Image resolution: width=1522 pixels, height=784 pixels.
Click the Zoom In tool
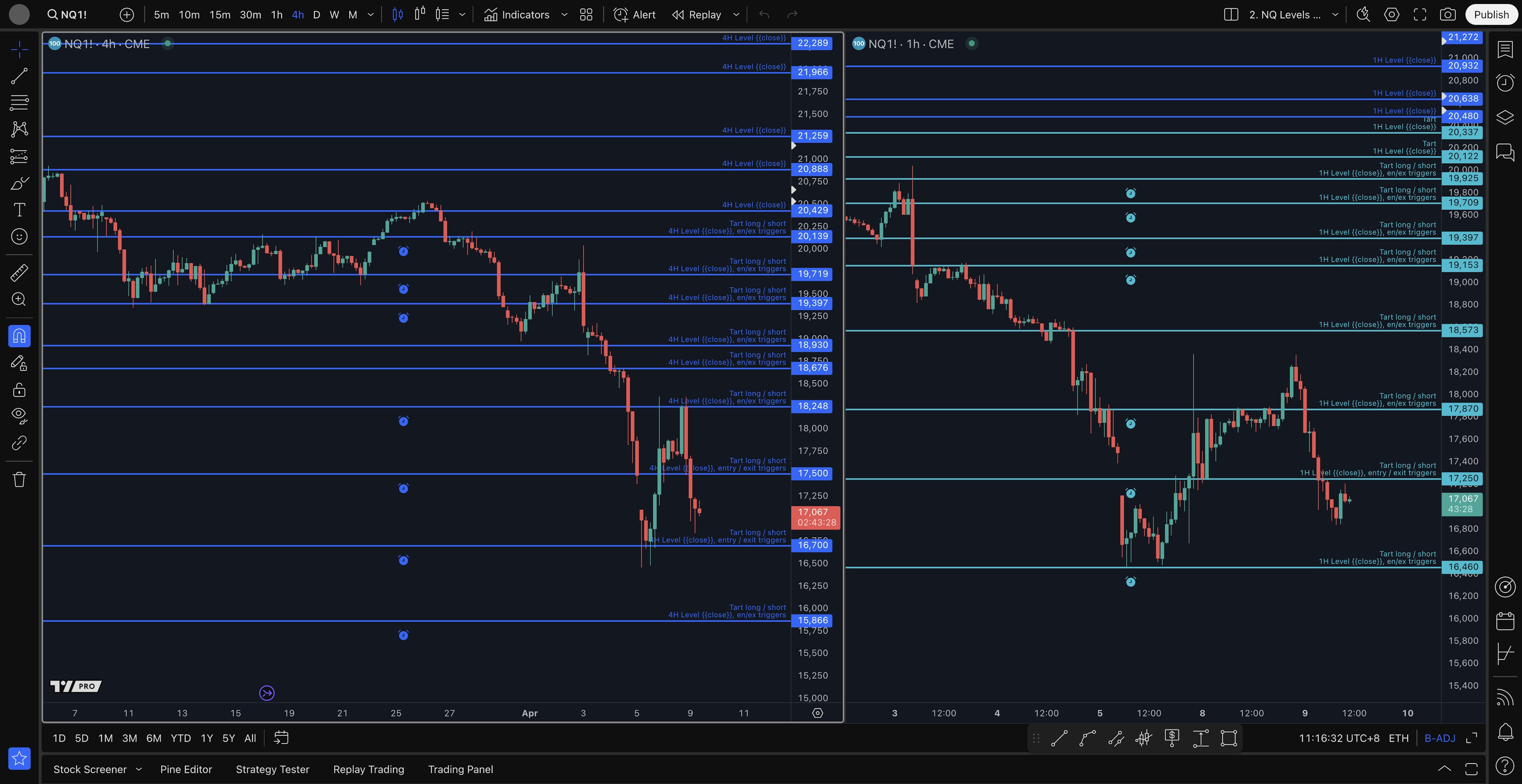click(x=19, y=299)
